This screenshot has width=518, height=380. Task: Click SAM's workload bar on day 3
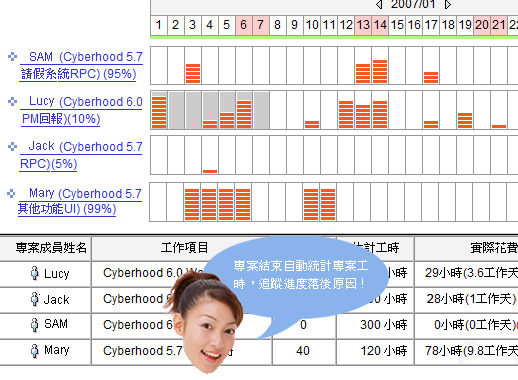tap(193, 73)
